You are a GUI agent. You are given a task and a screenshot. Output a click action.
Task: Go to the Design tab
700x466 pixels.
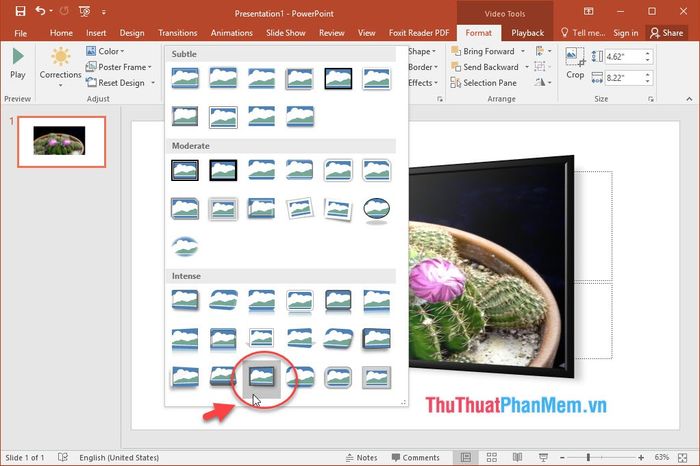[132, 33]
